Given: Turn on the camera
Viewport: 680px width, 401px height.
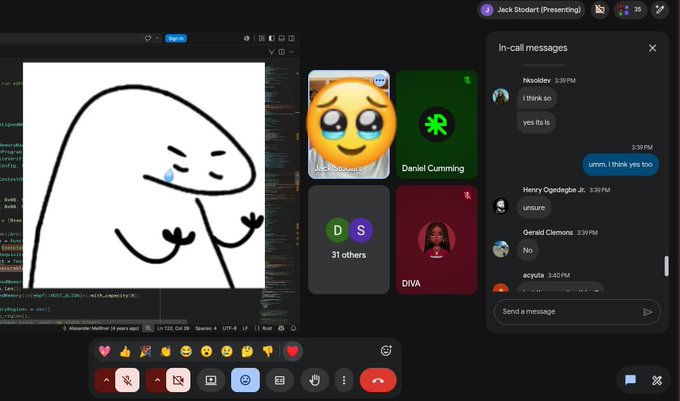Looking at the screenshot, I should (178, 380).
